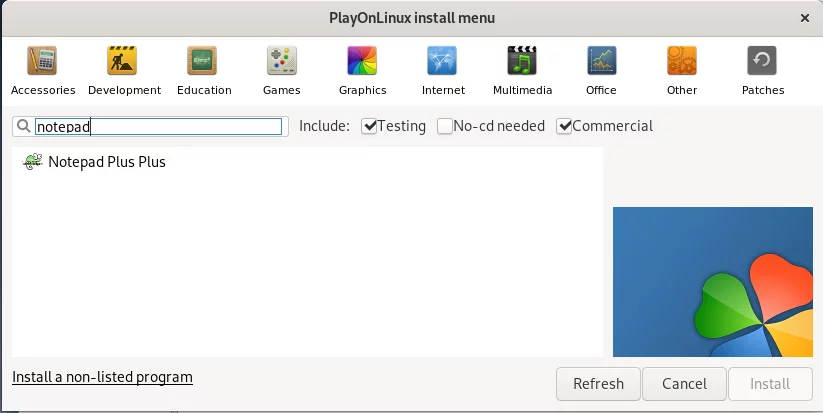
Task: Click Install a non-listed program link
Action: tap(102, 377)
